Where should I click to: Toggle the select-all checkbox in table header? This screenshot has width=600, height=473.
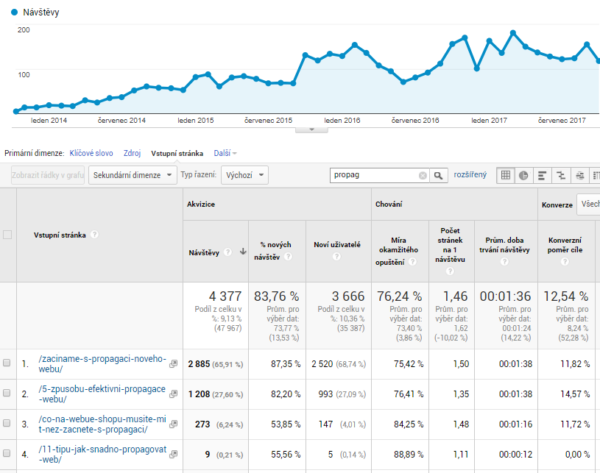[8, 235]
